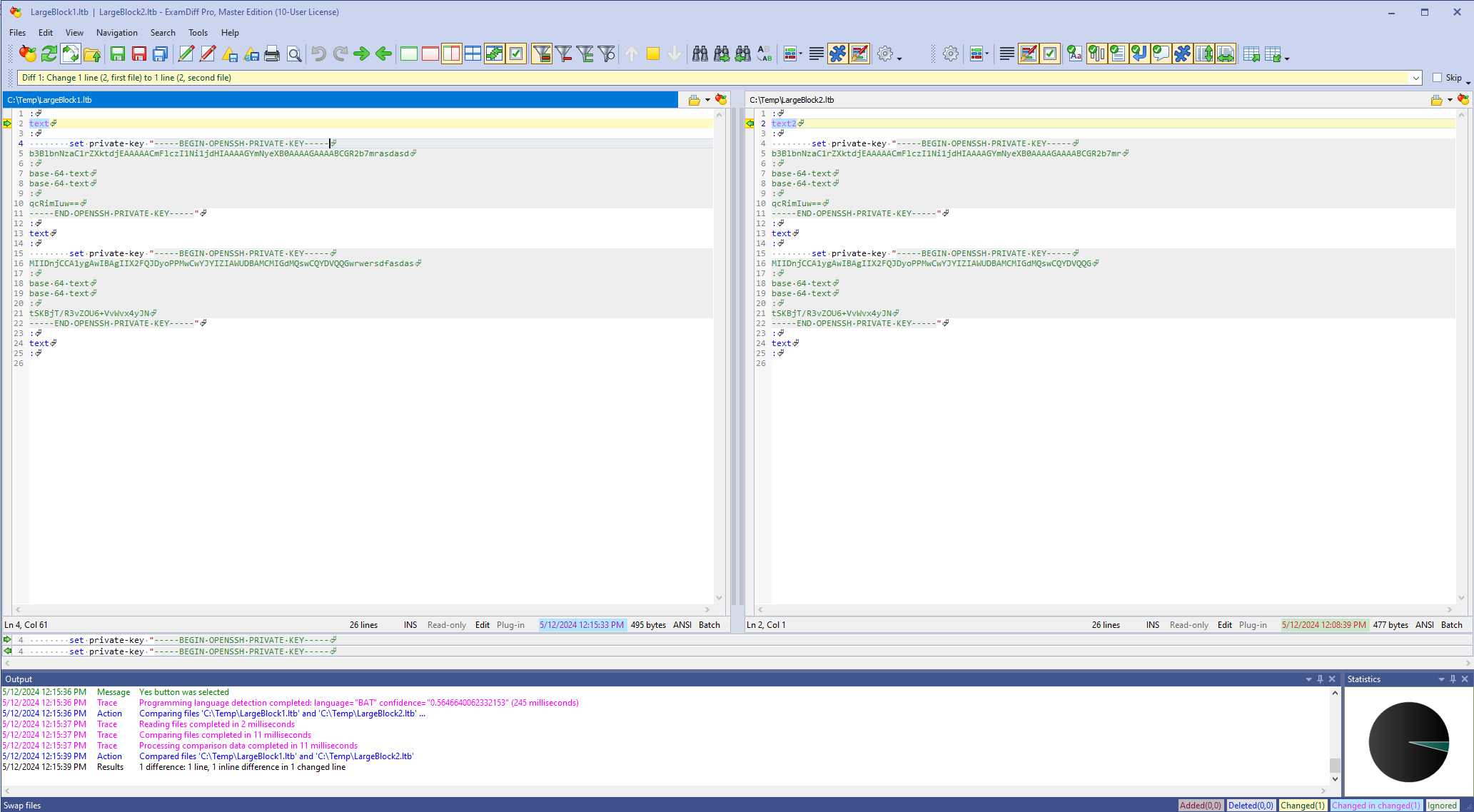Image resolution: width=1474 pixels, height=812 pixels.
Task: Click the left pane apple icon beside path
Action: pyautogui.click(x=721, y=100)
